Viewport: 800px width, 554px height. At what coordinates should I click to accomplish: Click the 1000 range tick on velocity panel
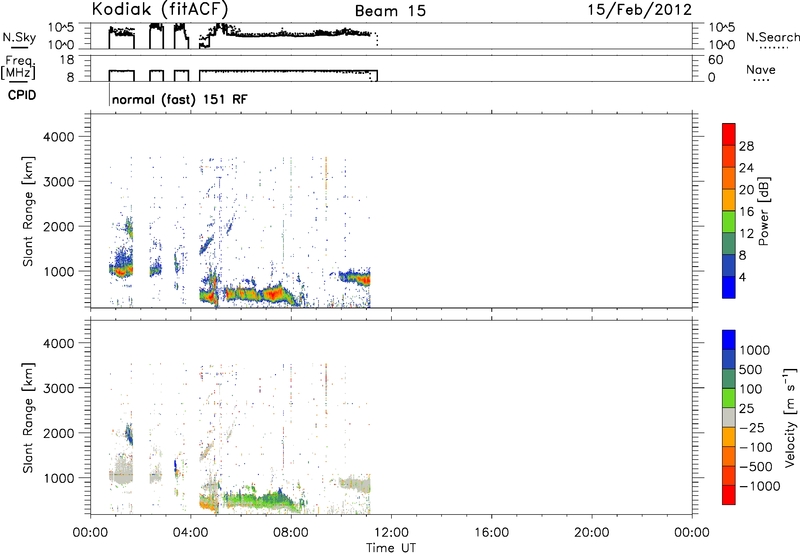[58, 478]
